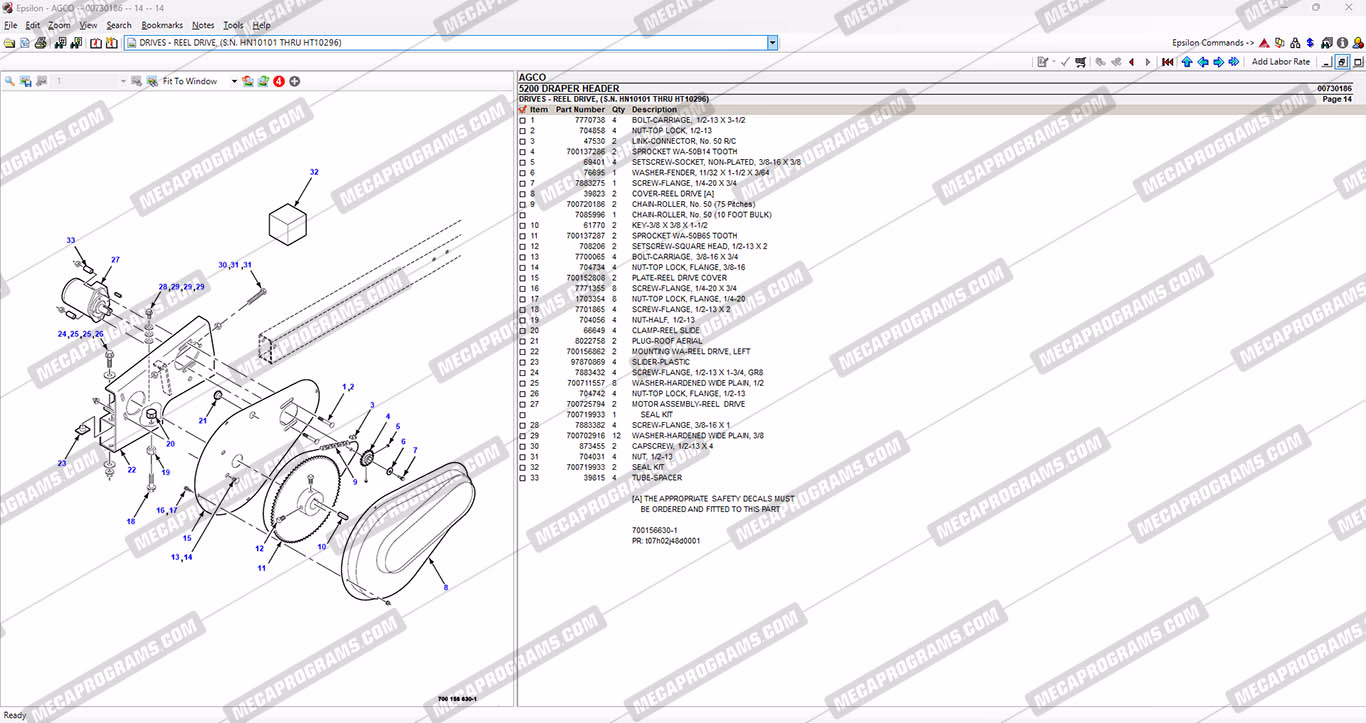Click the red circle number 4 icon
The width and height of the screenshot is (1366, 723).
(x=279, y=81)
